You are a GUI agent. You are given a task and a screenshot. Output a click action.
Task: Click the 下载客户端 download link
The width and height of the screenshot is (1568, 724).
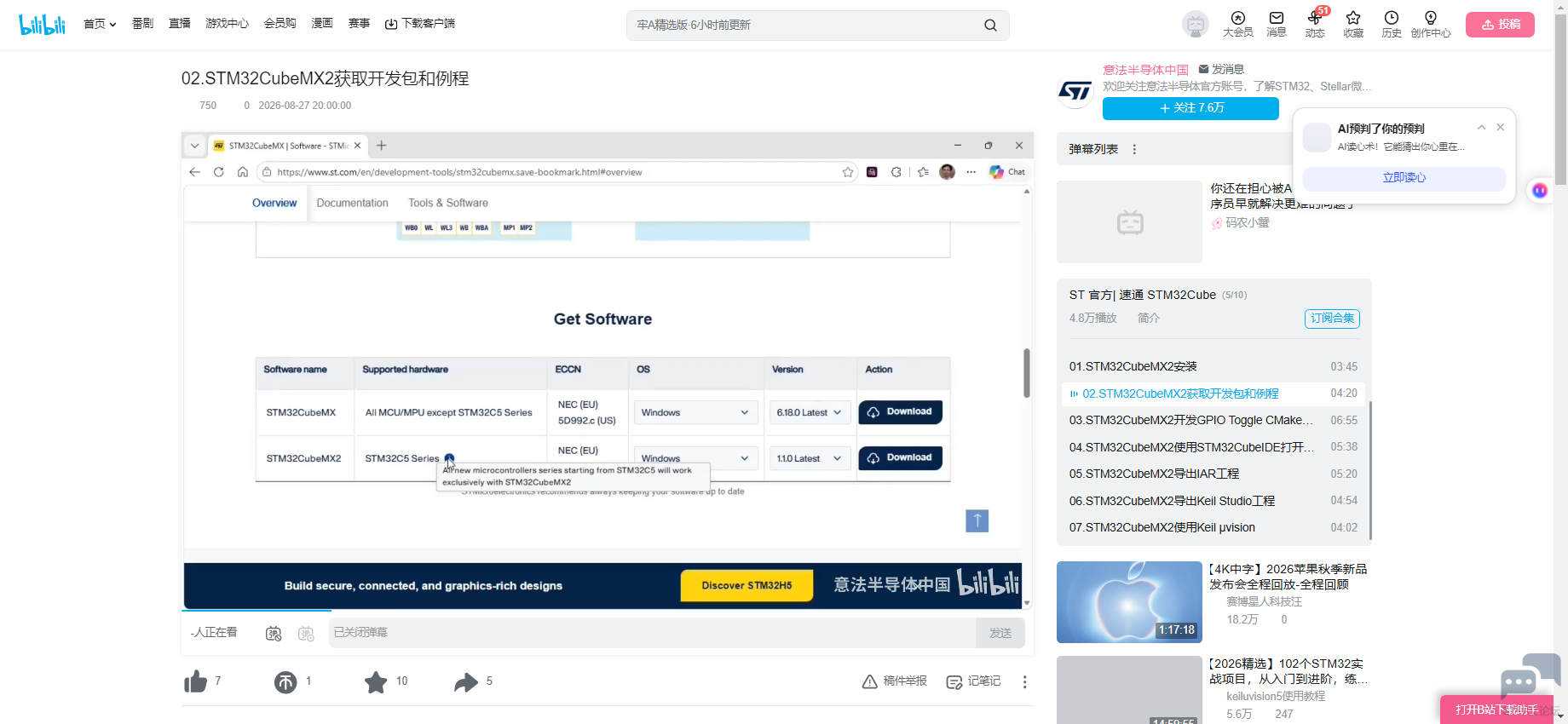click(420, 24)
